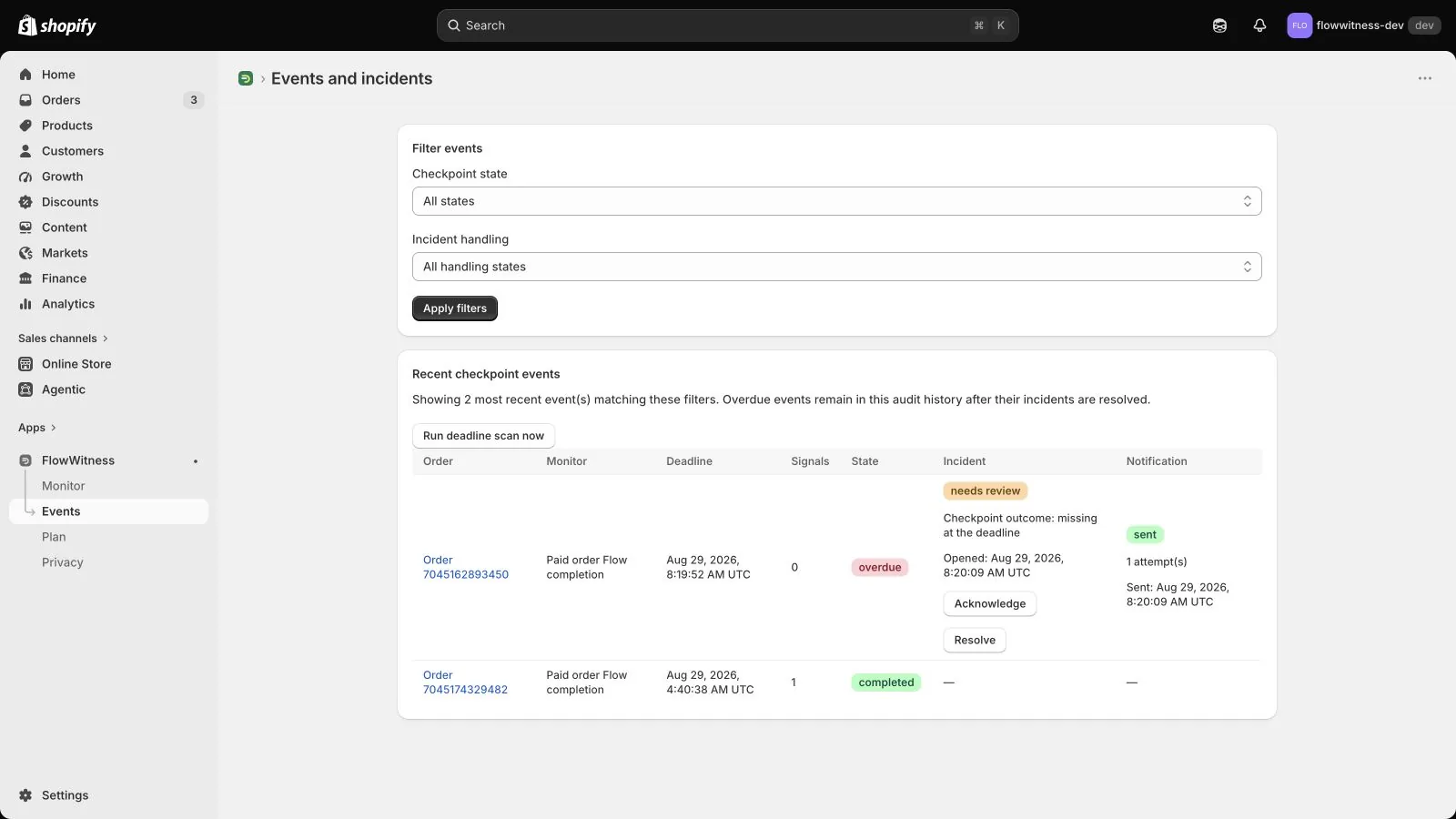Open the three-dot page actions menu
This screenshot has height=819, width=1456.
1425,78
